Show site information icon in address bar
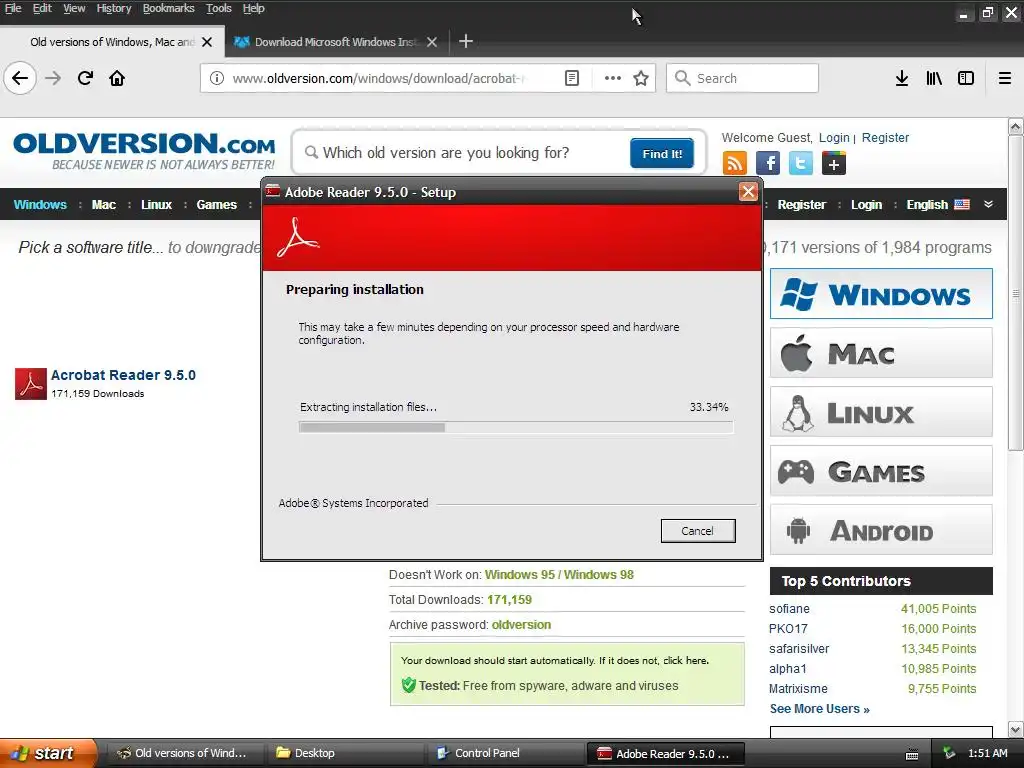 [x=217, y=78]
